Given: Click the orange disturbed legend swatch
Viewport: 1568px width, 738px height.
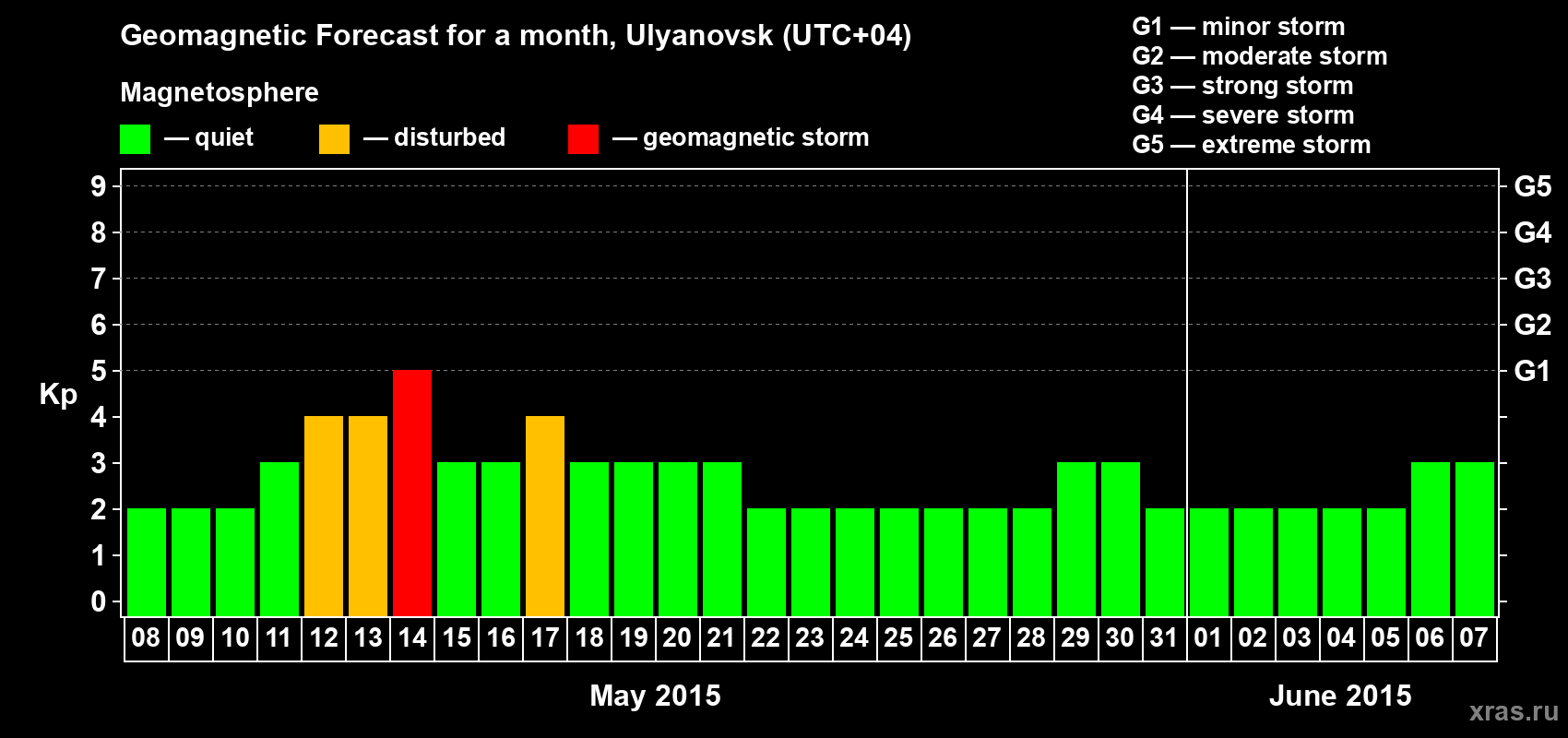Looking at the screenshot, I should click(x=334, y=139).
